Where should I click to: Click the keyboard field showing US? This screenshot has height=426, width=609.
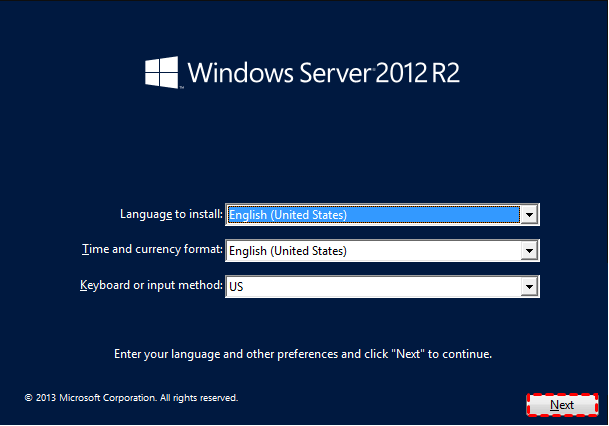point(382,287)
